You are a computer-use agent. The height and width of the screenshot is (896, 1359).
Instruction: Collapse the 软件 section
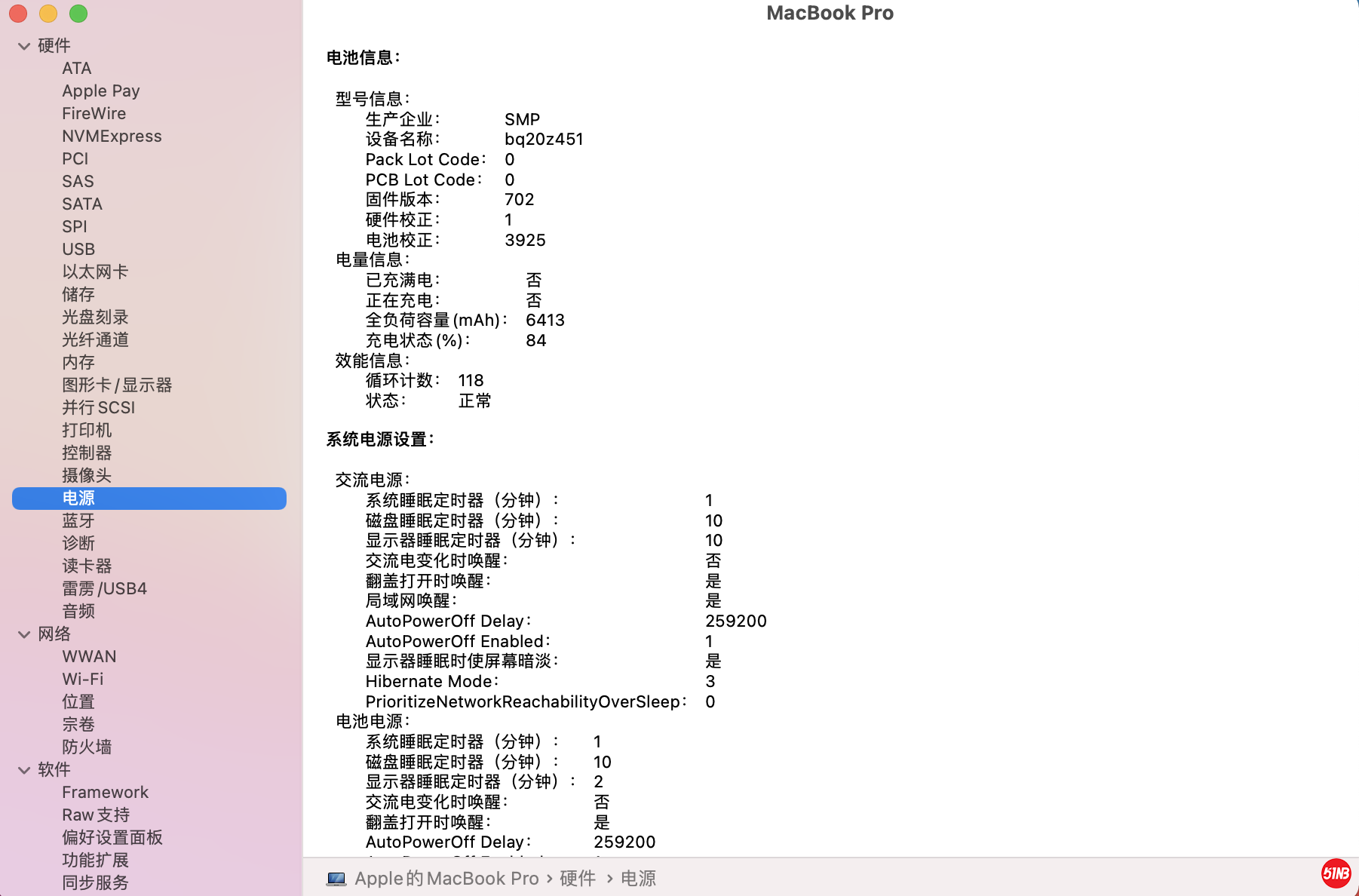point(24,770)
